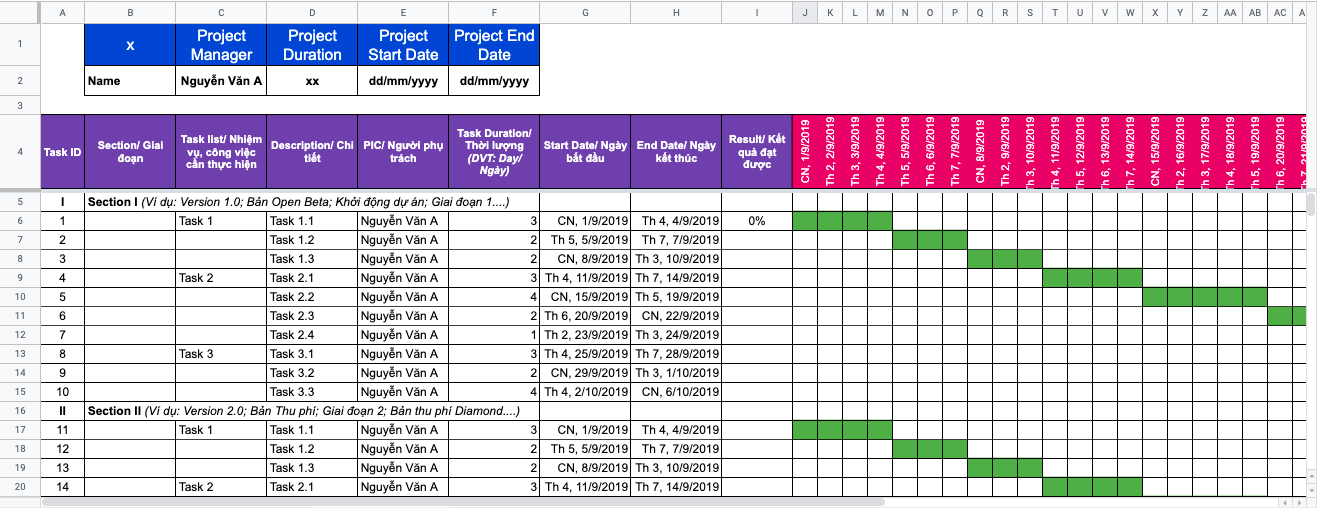
Task: Select start date 'Th 4, 25/9/2019'
Action: (x=585, y=354)
